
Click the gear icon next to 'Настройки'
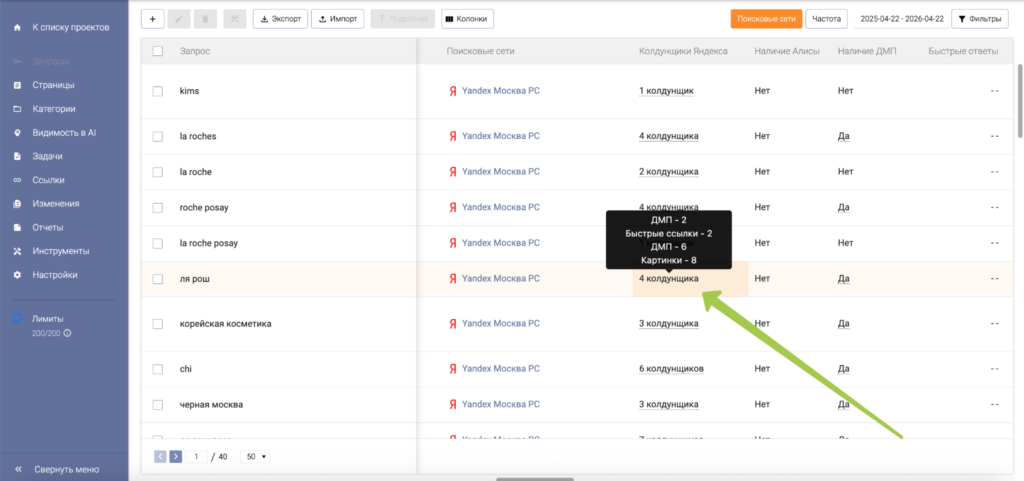(x=17, y=275)
